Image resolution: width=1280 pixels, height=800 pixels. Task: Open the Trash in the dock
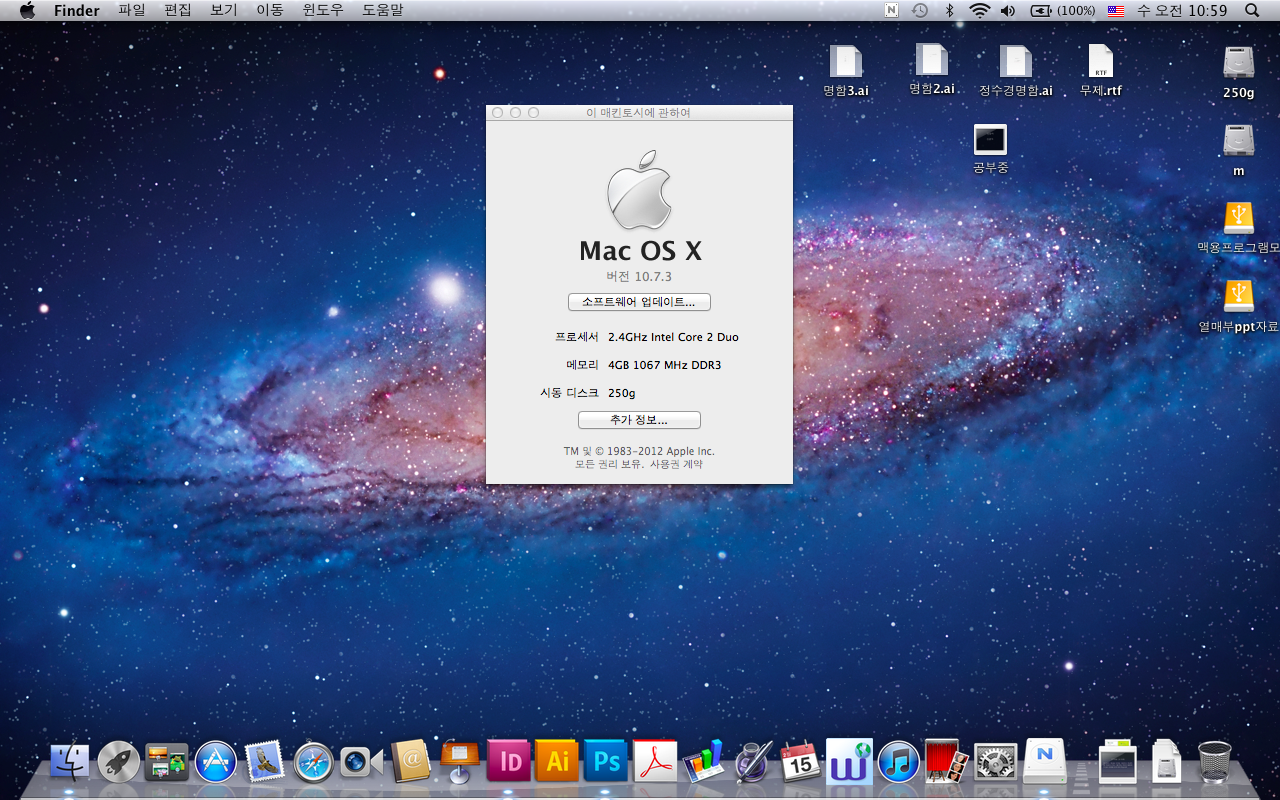click(x=1214, y=762)
